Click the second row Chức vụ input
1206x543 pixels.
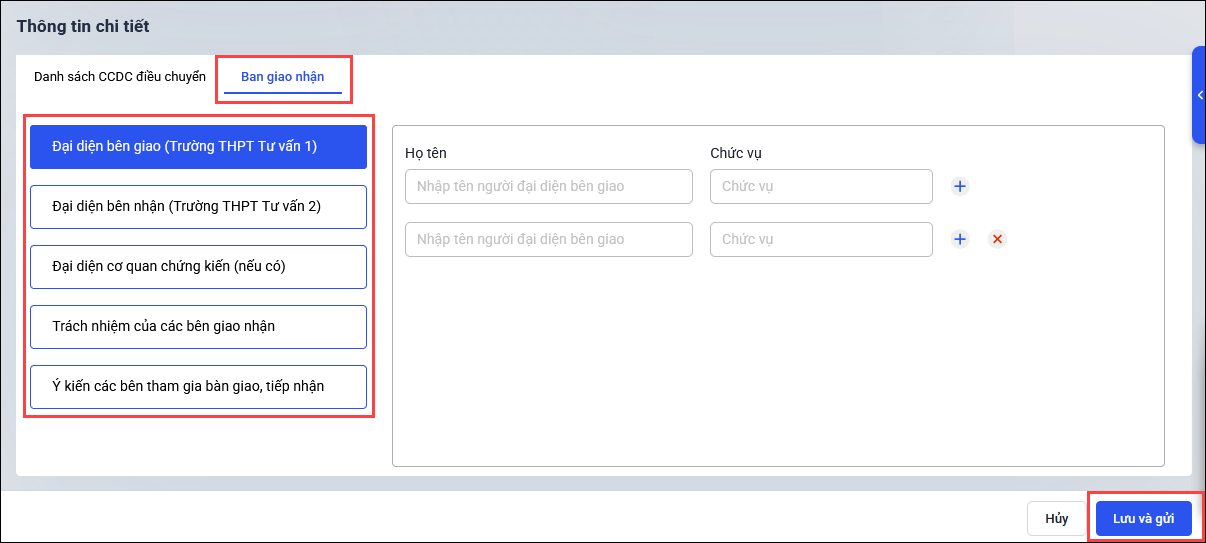(820, 239)
